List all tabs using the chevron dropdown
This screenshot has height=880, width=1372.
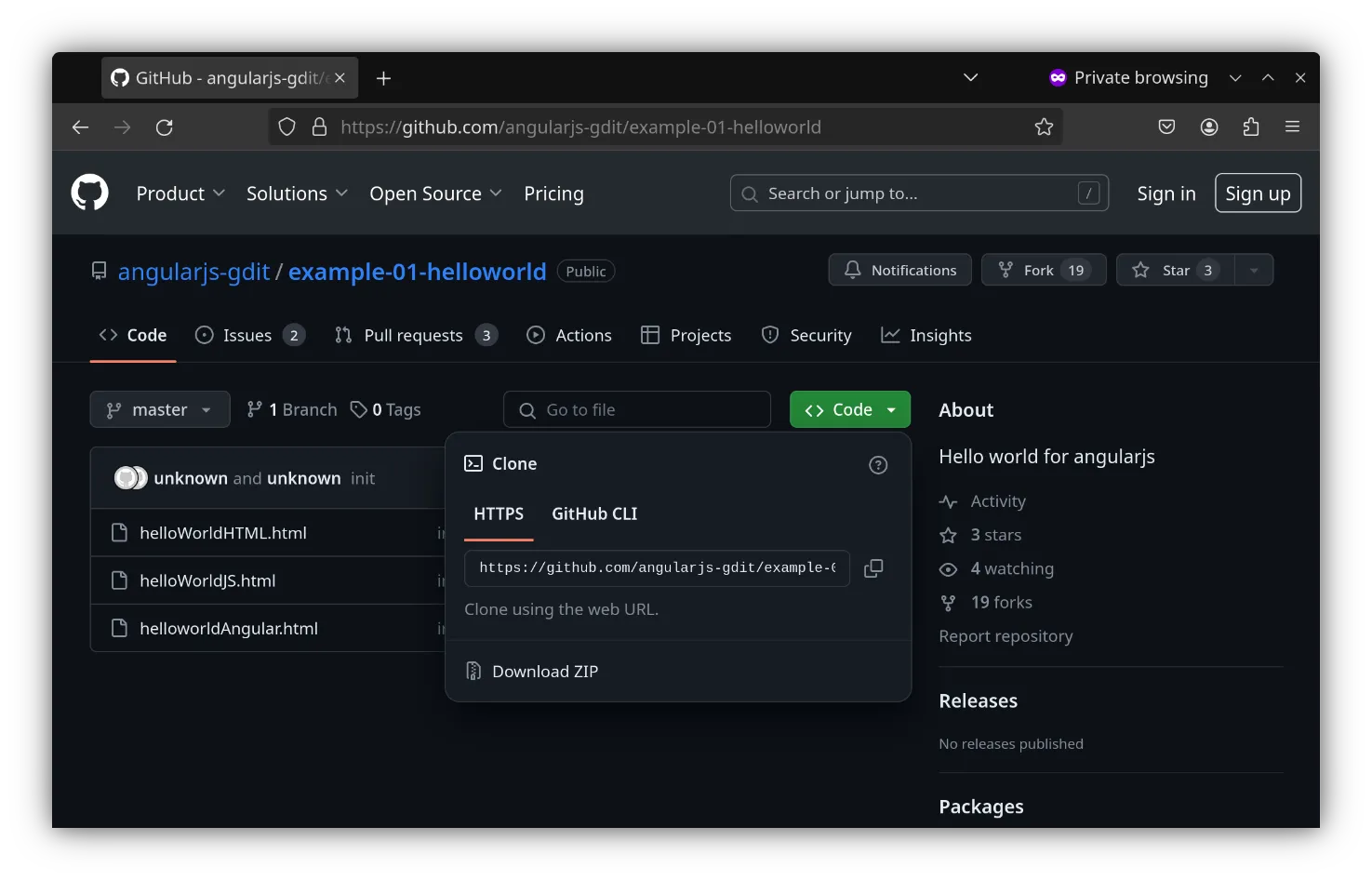coord(971,78)
